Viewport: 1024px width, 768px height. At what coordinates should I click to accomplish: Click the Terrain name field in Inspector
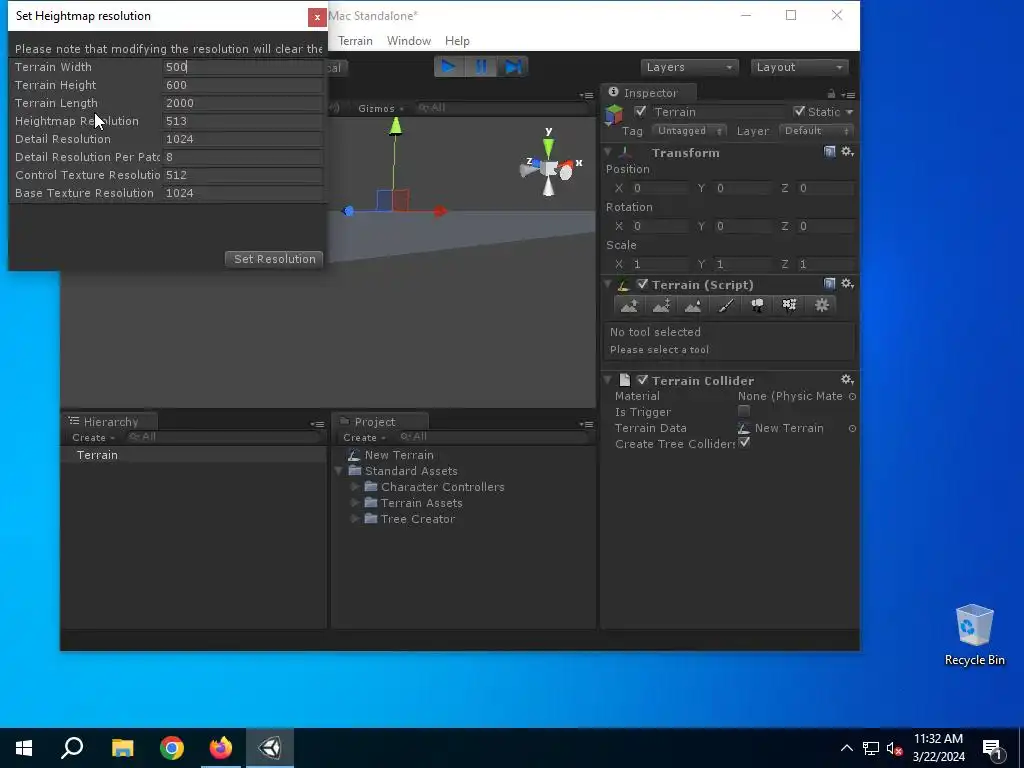click(718, 112)
